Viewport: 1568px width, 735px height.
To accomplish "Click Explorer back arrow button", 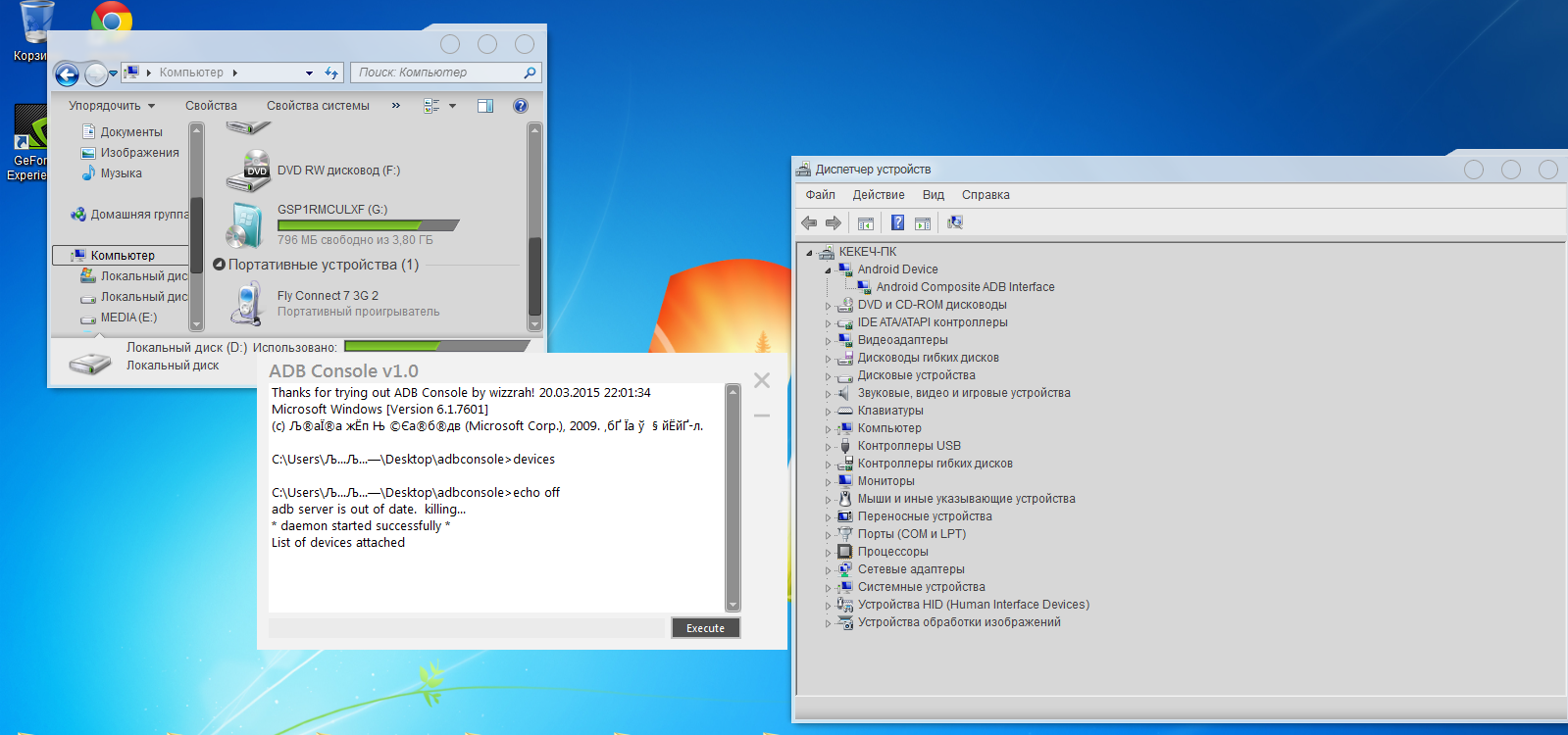I will click(67, 73).
